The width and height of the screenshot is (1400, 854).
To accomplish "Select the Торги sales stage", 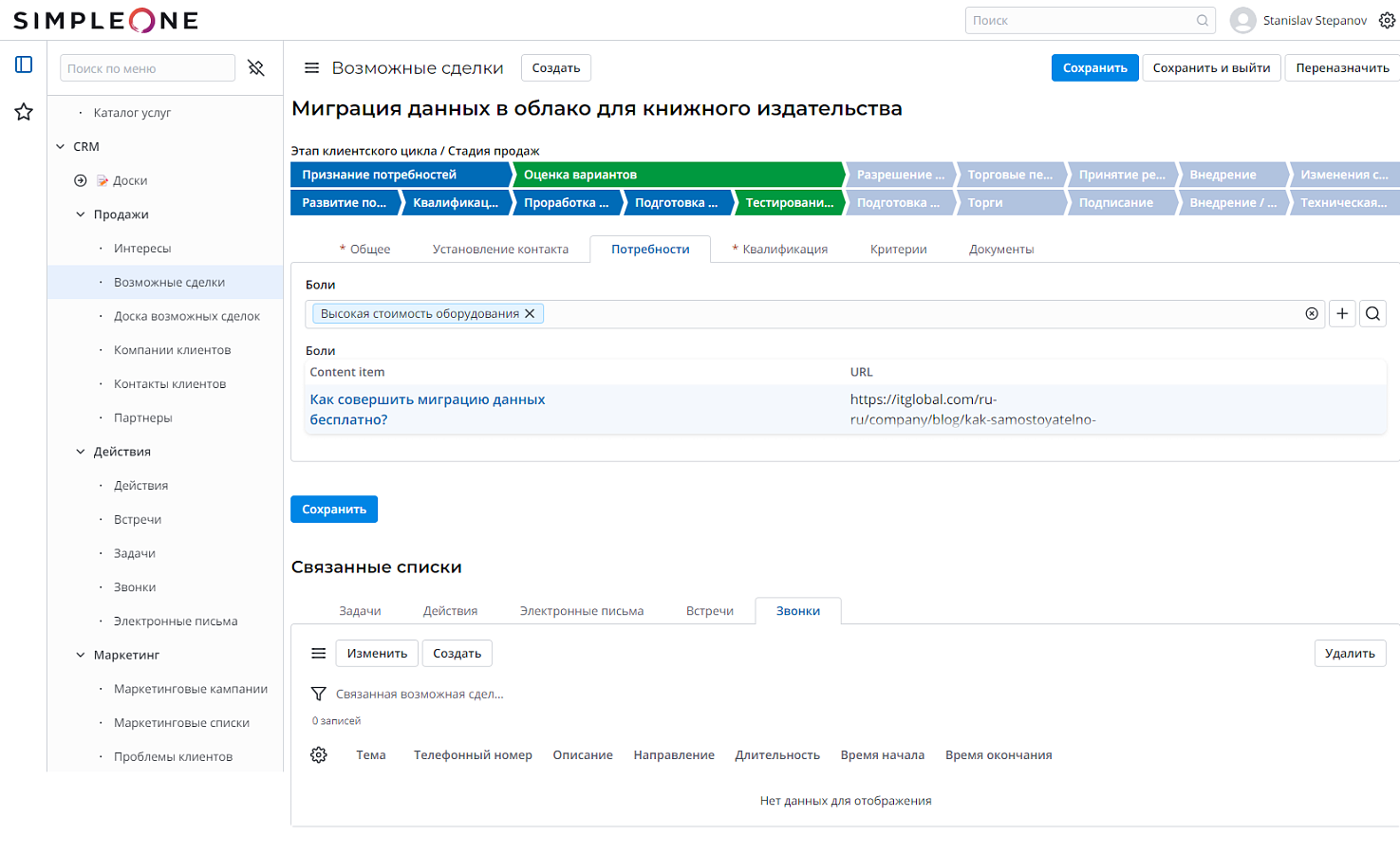I will coord(1010,202).
